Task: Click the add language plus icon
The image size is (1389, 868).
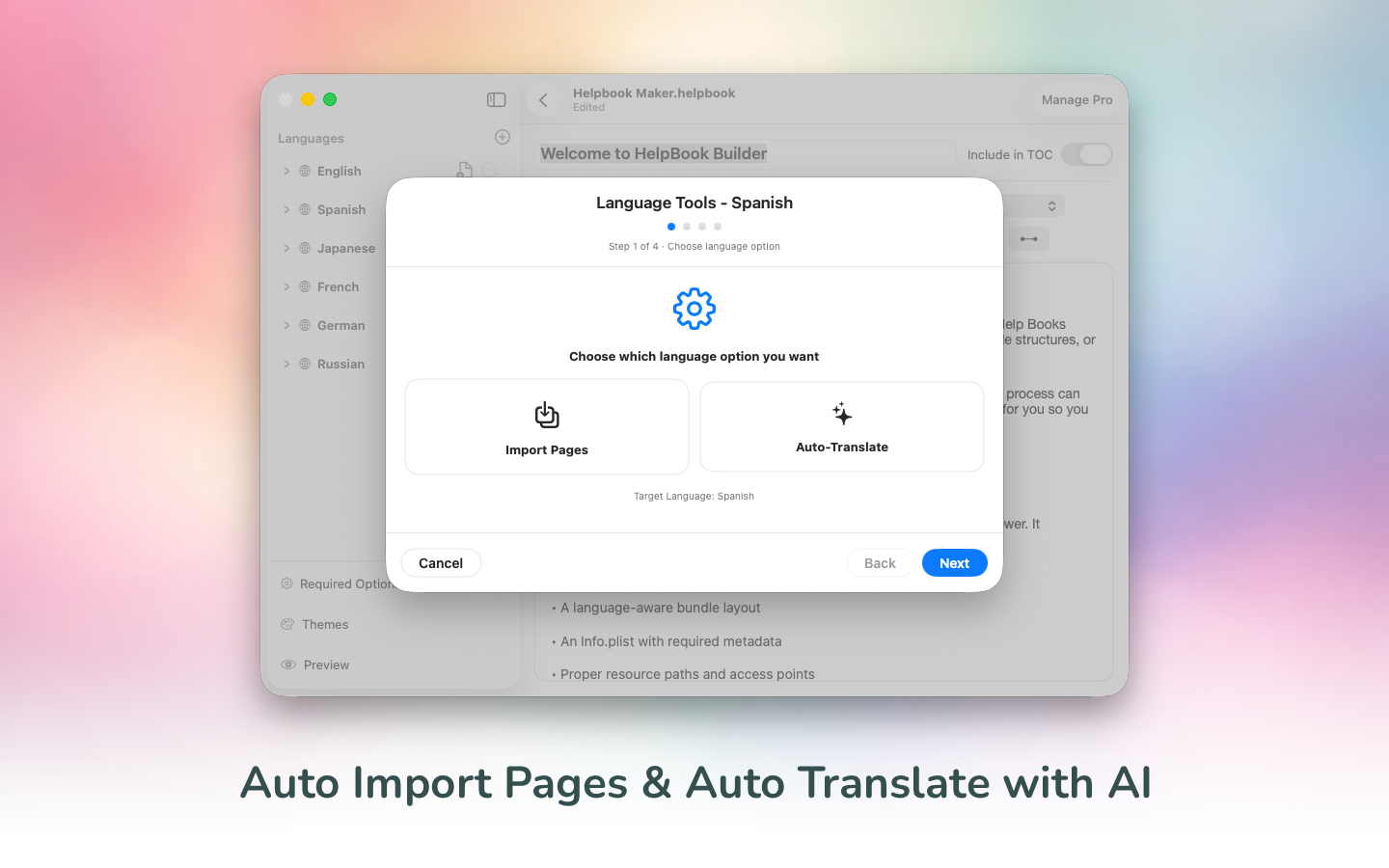Action: pyautogui.click(x=503, y=137)
